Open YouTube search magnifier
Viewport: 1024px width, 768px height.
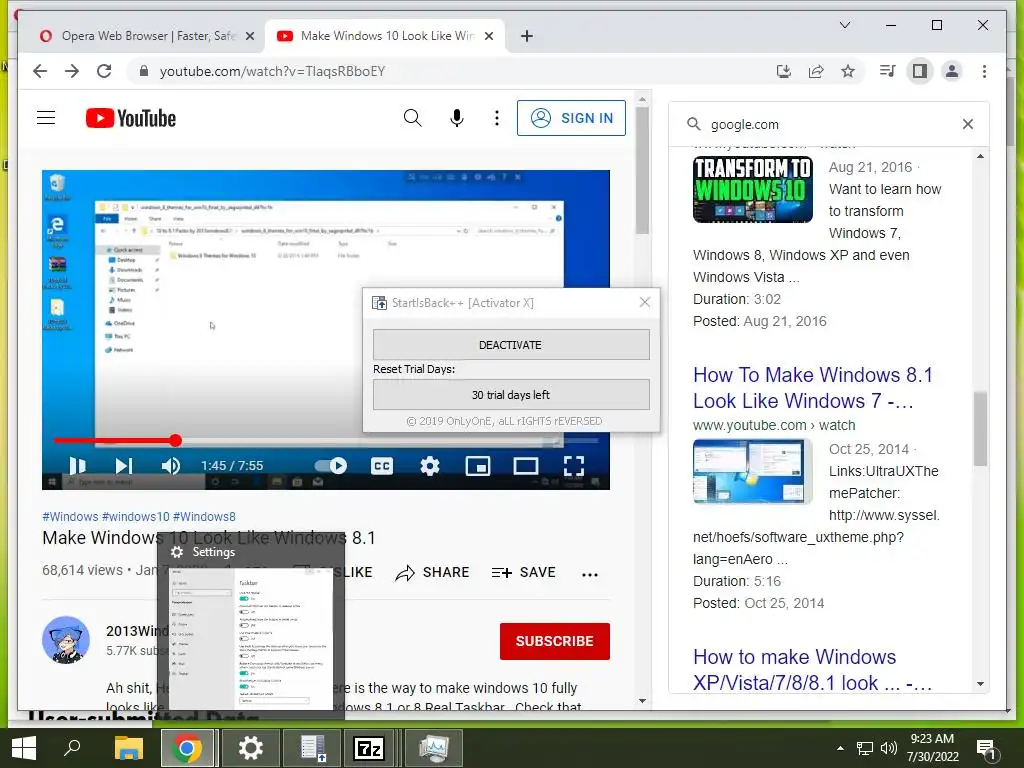(412, 118)
